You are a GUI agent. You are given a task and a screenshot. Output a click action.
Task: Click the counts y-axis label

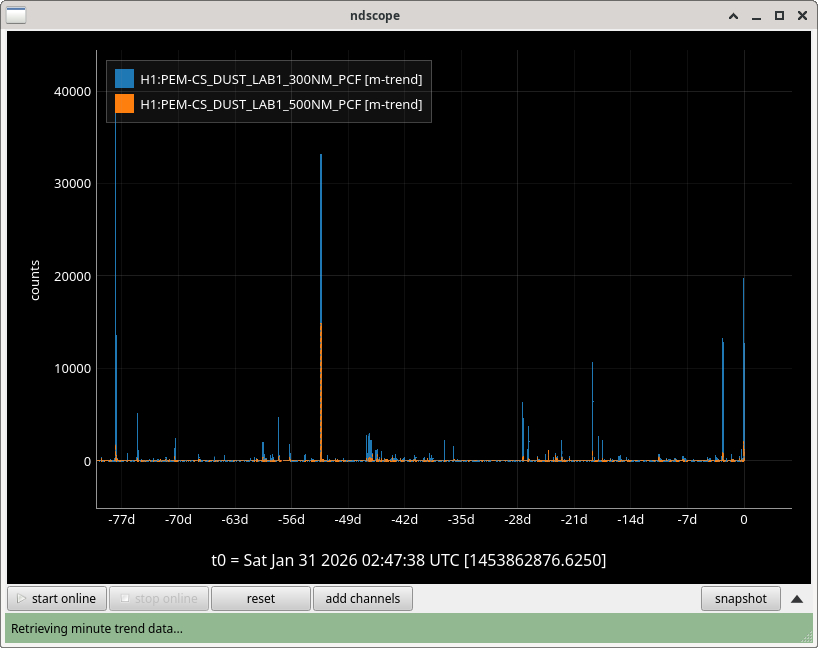pos(35,281)
